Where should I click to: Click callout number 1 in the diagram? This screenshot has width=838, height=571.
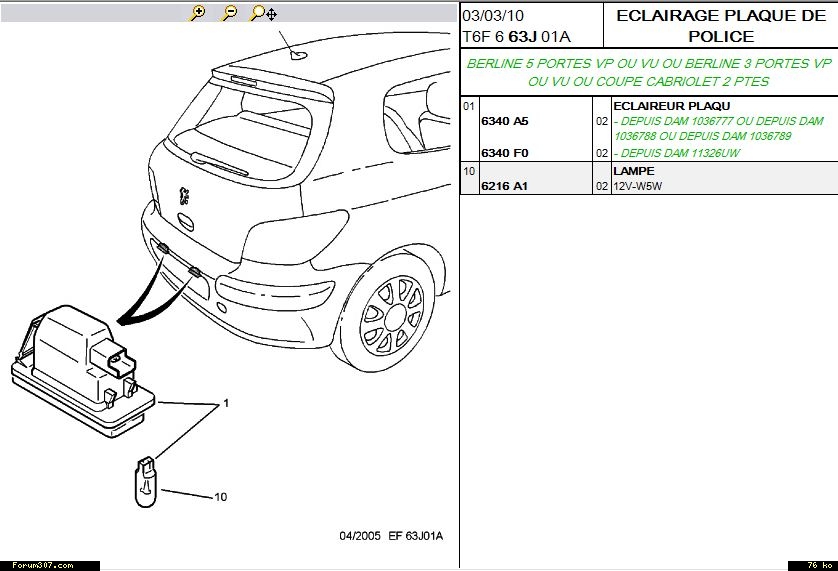[226, 403]
